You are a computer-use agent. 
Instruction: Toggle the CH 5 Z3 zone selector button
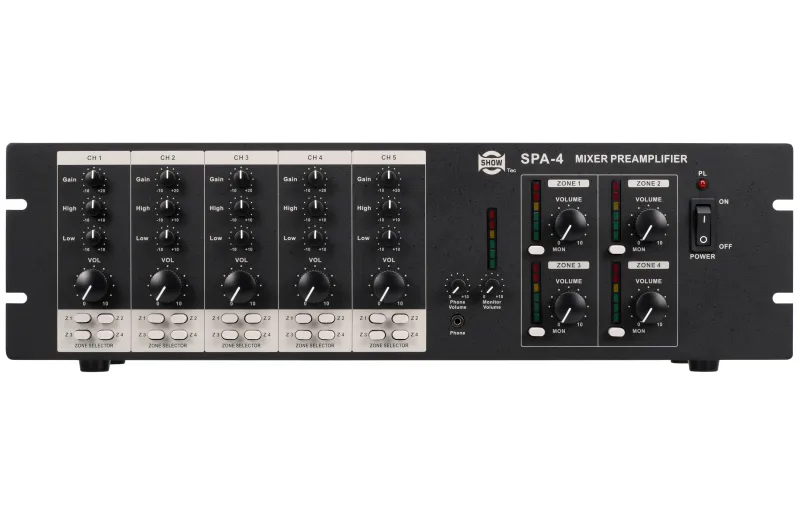(x=378, y=335)
